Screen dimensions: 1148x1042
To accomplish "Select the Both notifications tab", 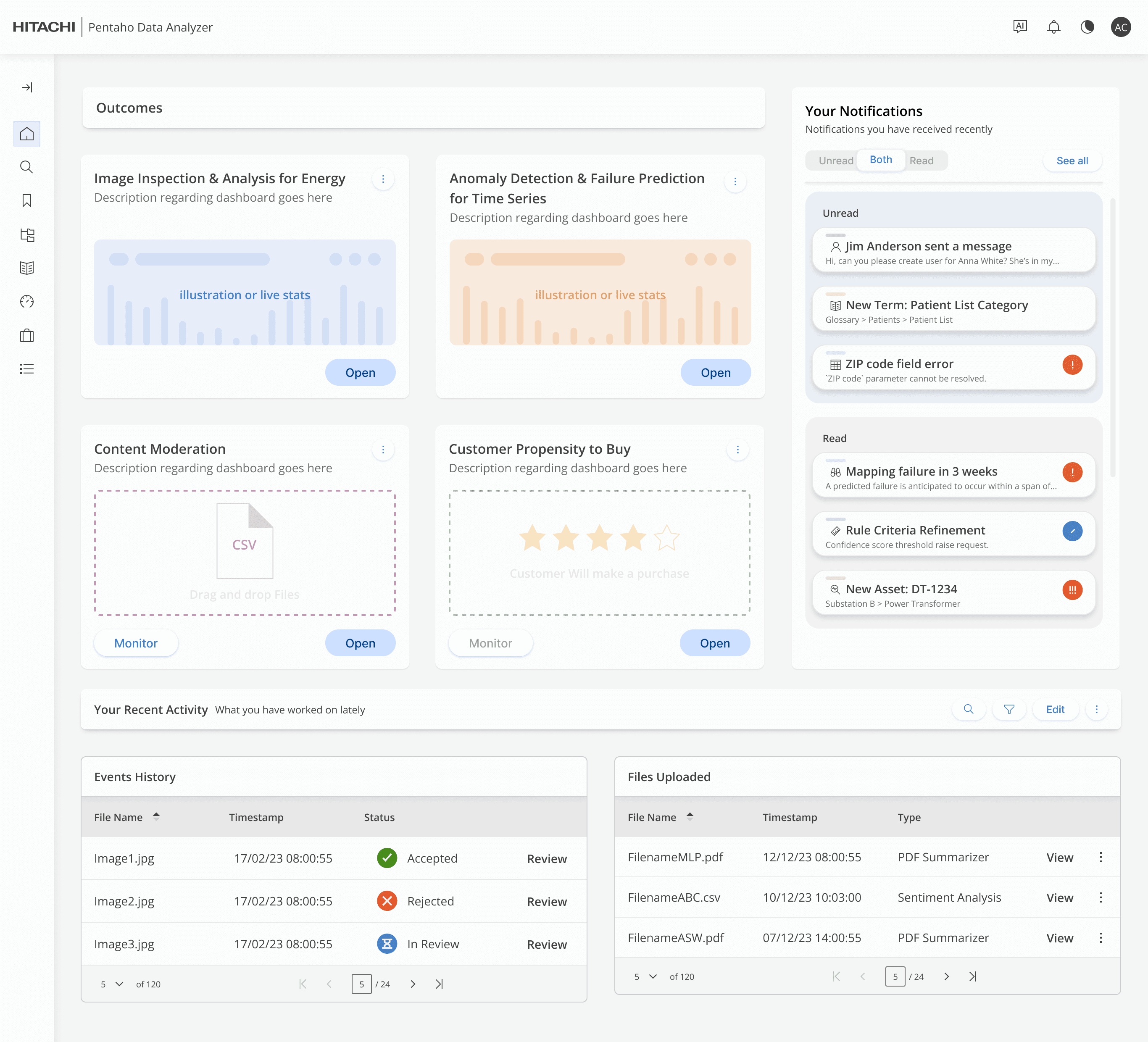I will click(880, 159).
